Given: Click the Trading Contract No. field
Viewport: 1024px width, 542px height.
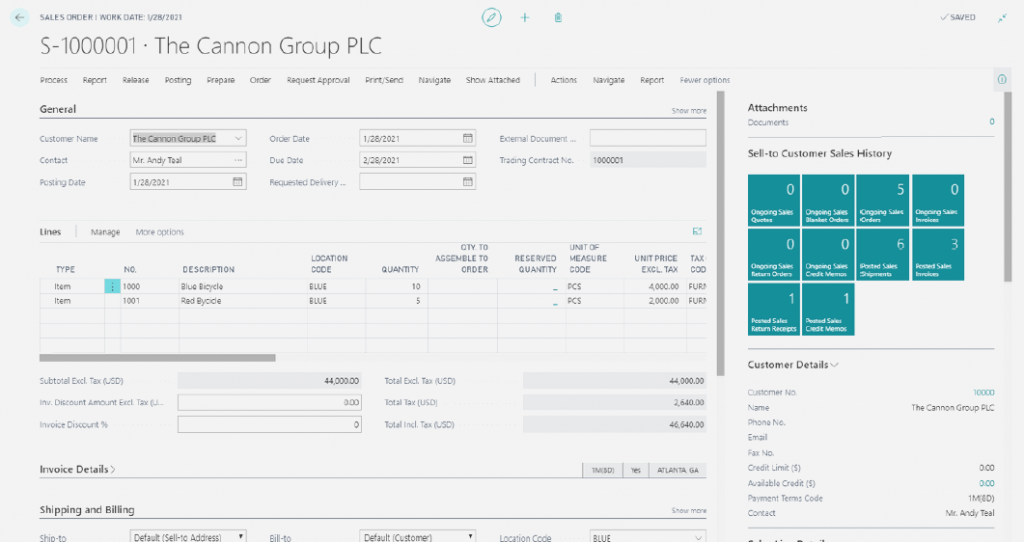Looking at the screenshot, I should (x=648, y=160).
